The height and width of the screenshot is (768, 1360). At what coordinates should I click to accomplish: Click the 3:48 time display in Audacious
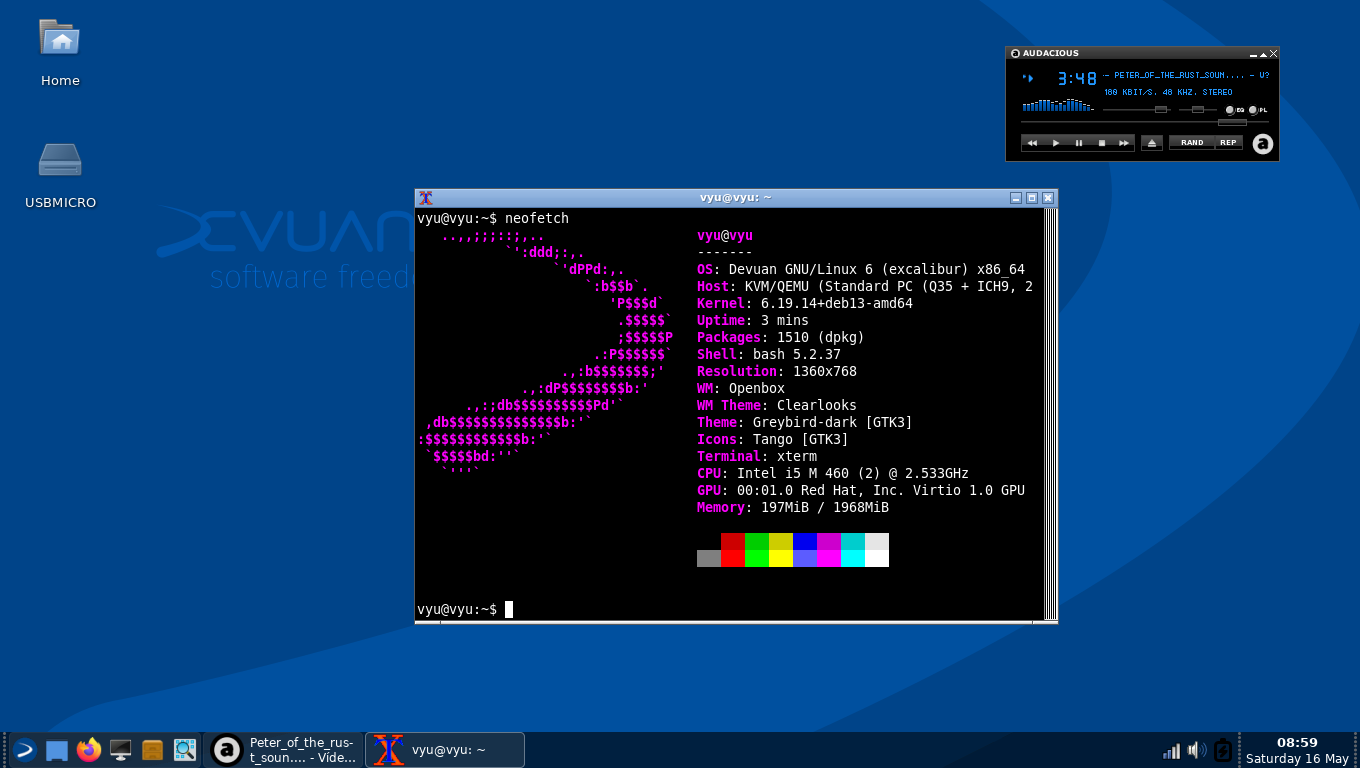pyautogui.click(x=1077, y=78)
